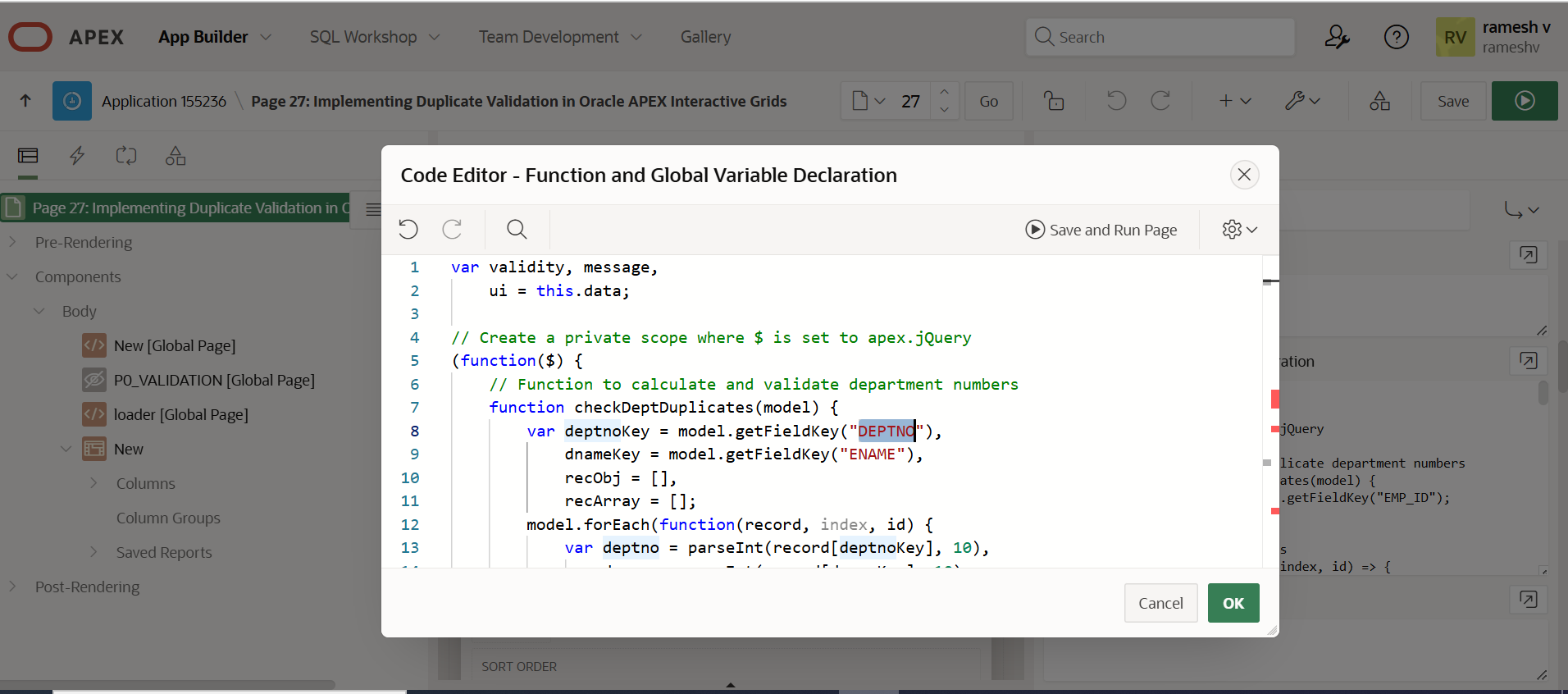Click the green Save and Run Page play button
1568x694 pixels.
pyautogui.click(x=1525, y=101)
